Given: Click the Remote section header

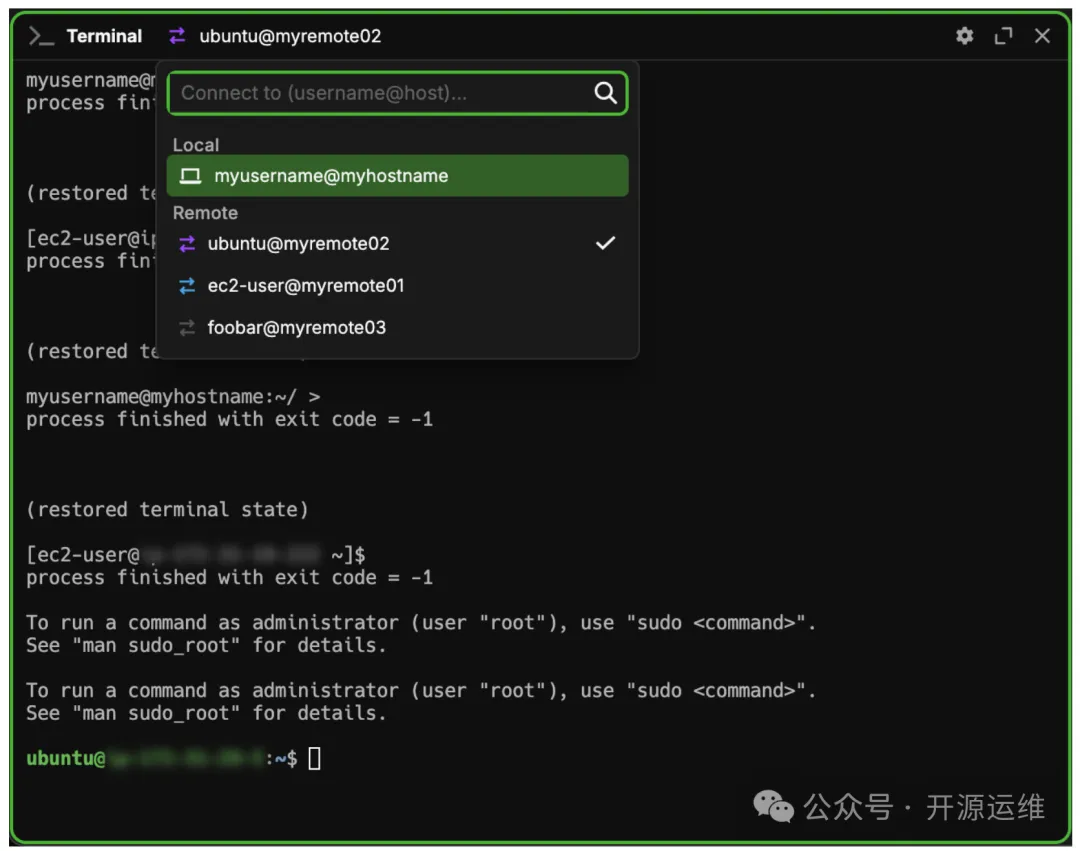Looking at the screenshot, I should [205, 213].
